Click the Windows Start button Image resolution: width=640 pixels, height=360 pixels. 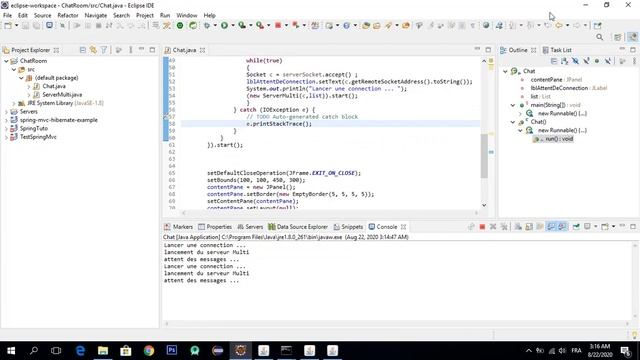(11, 351)
